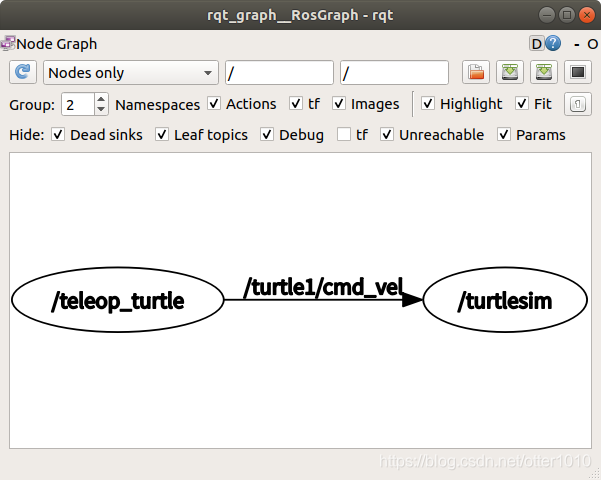Click the Node Graph plugin icon
The image size is (601, 480).
[x=8, y=43]
